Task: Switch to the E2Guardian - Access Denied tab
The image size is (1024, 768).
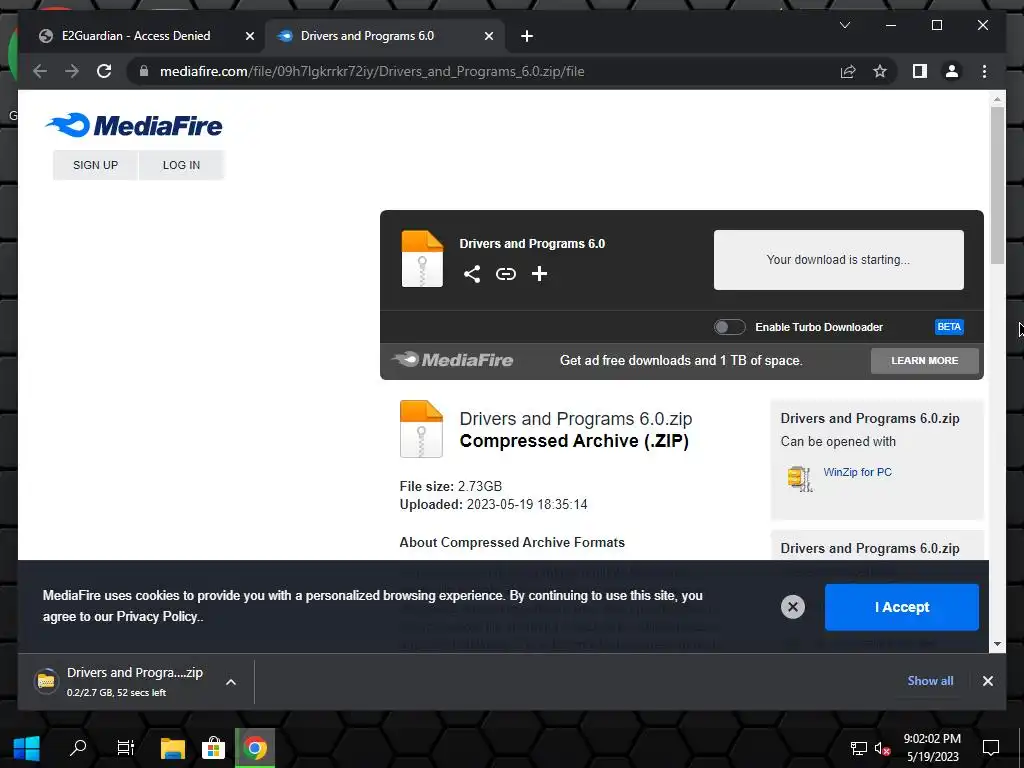Action: point(136,36)
